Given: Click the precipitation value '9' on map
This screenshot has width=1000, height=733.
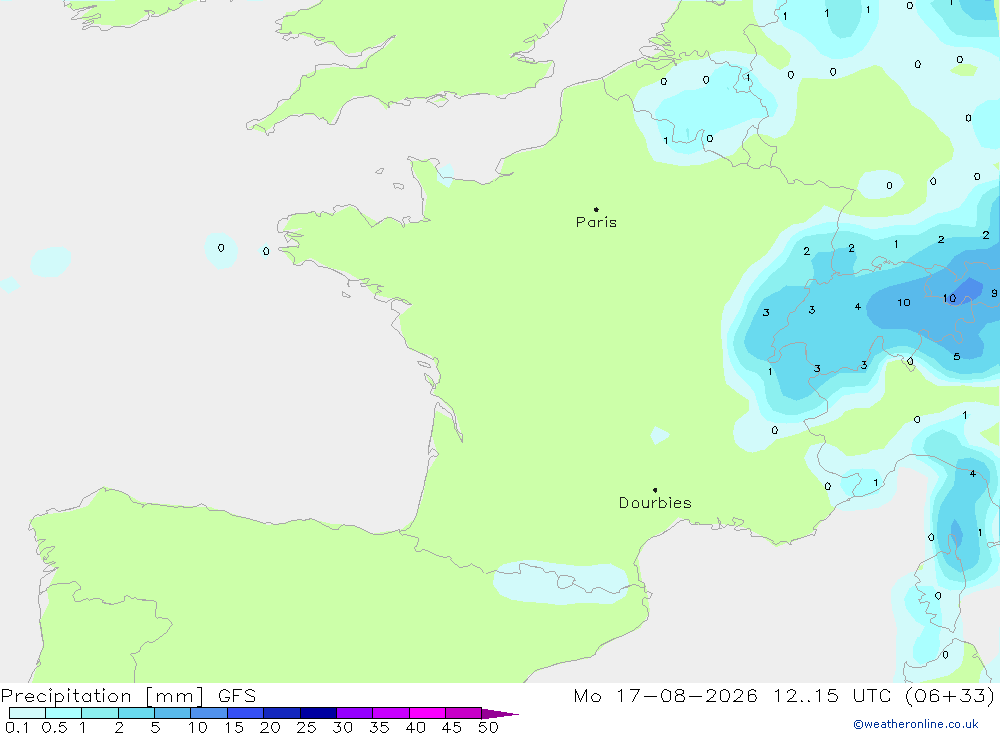Looking at the screenshot, I should [x=994, y=293].
